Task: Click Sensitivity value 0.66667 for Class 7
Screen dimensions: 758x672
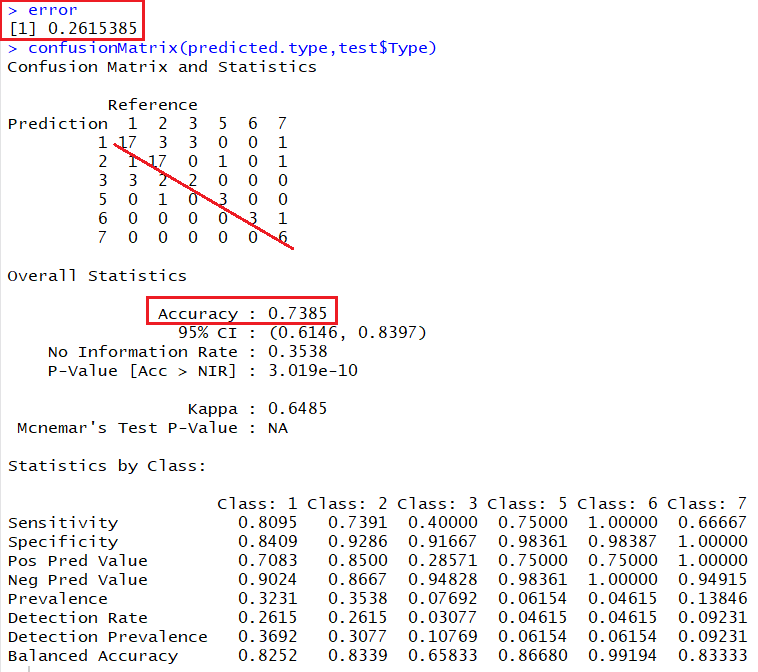Action: click(713, 523)
